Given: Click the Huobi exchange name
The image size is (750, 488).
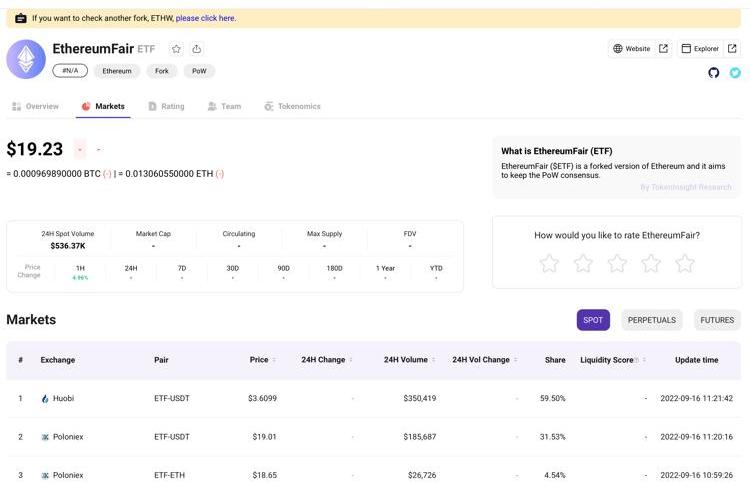Looking at the screenshot, I should 63,399.
